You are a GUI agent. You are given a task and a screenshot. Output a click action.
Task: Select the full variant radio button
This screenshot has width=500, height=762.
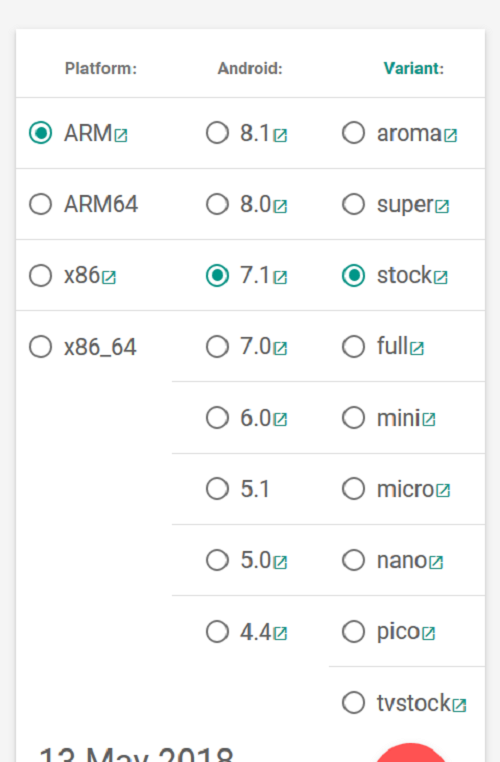[x=353, y=347]
